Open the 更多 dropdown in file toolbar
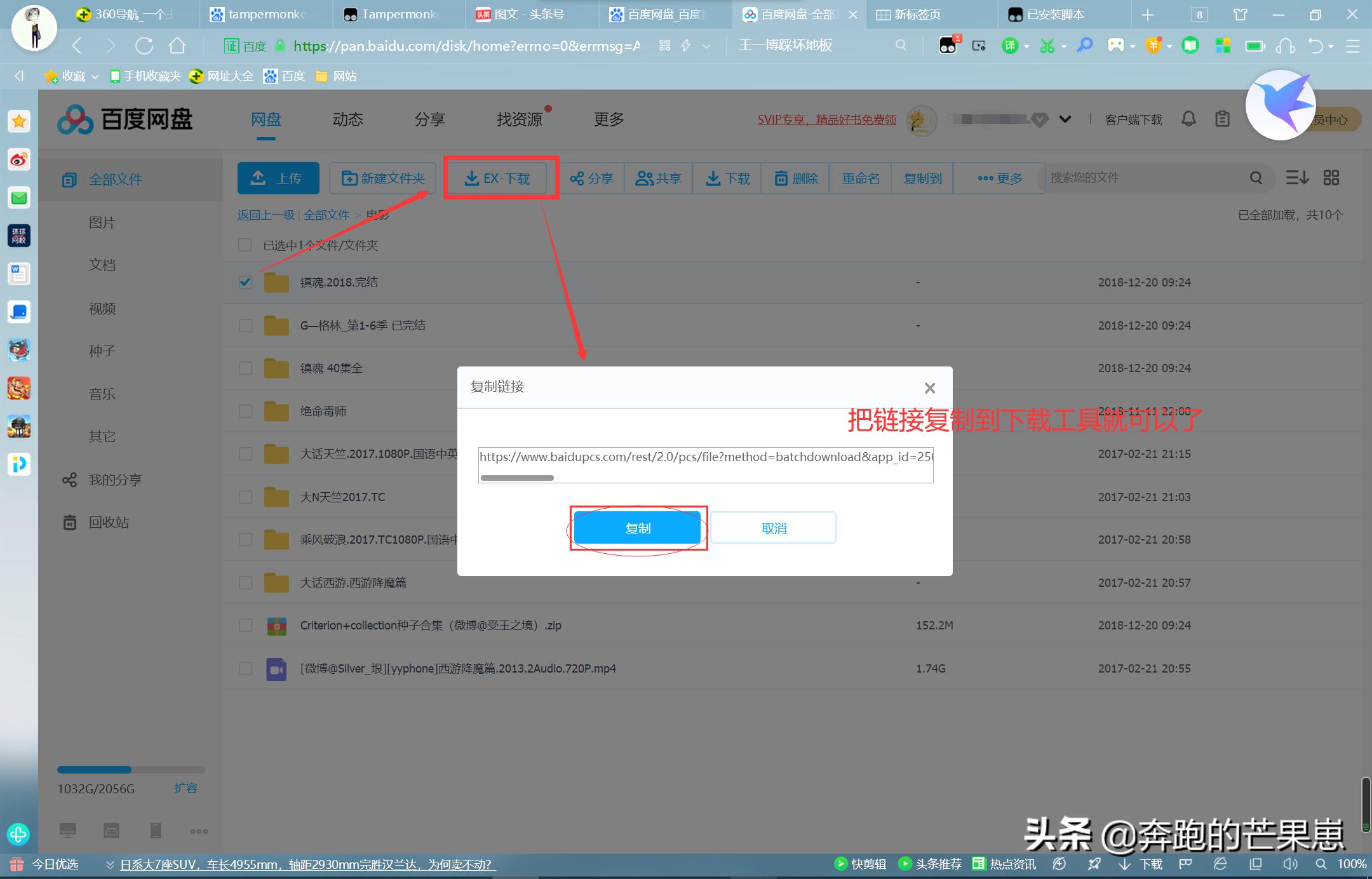 pyautogui.click(x=999, y=178)
